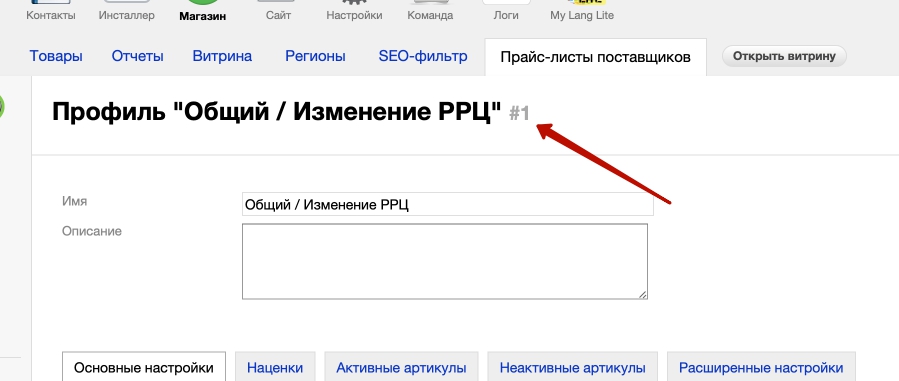Open the Контакты app
This screenshot has width=899, height=381.
(50, 11)
